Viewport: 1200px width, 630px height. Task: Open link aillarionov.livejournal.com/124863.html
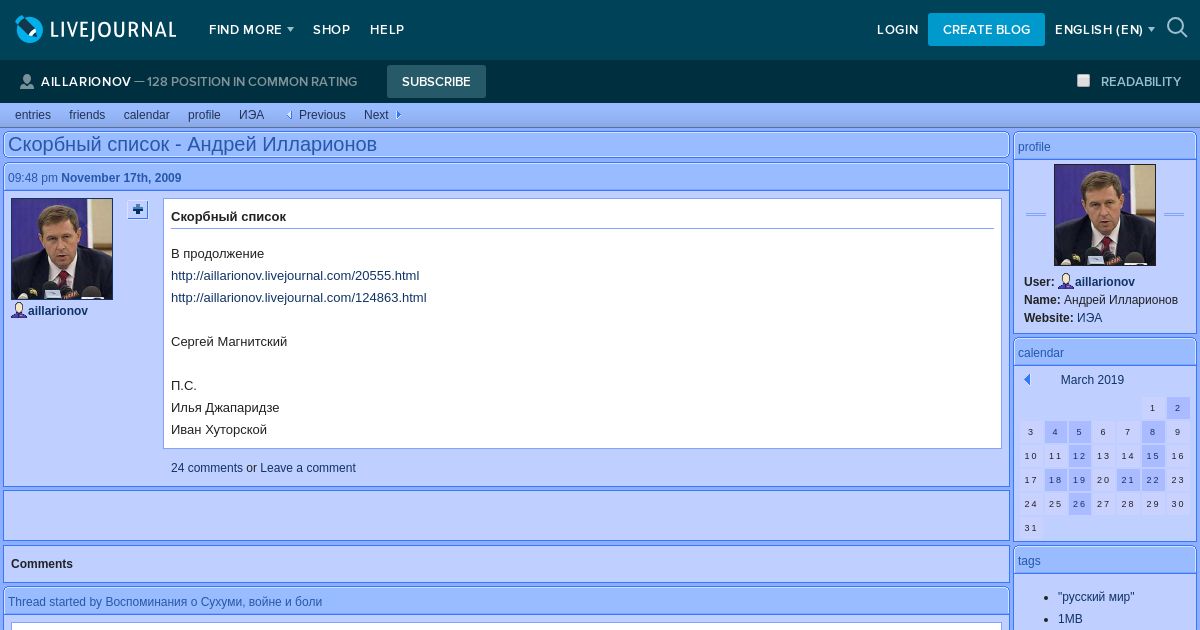pyautogui.click(x=299, y=298)
